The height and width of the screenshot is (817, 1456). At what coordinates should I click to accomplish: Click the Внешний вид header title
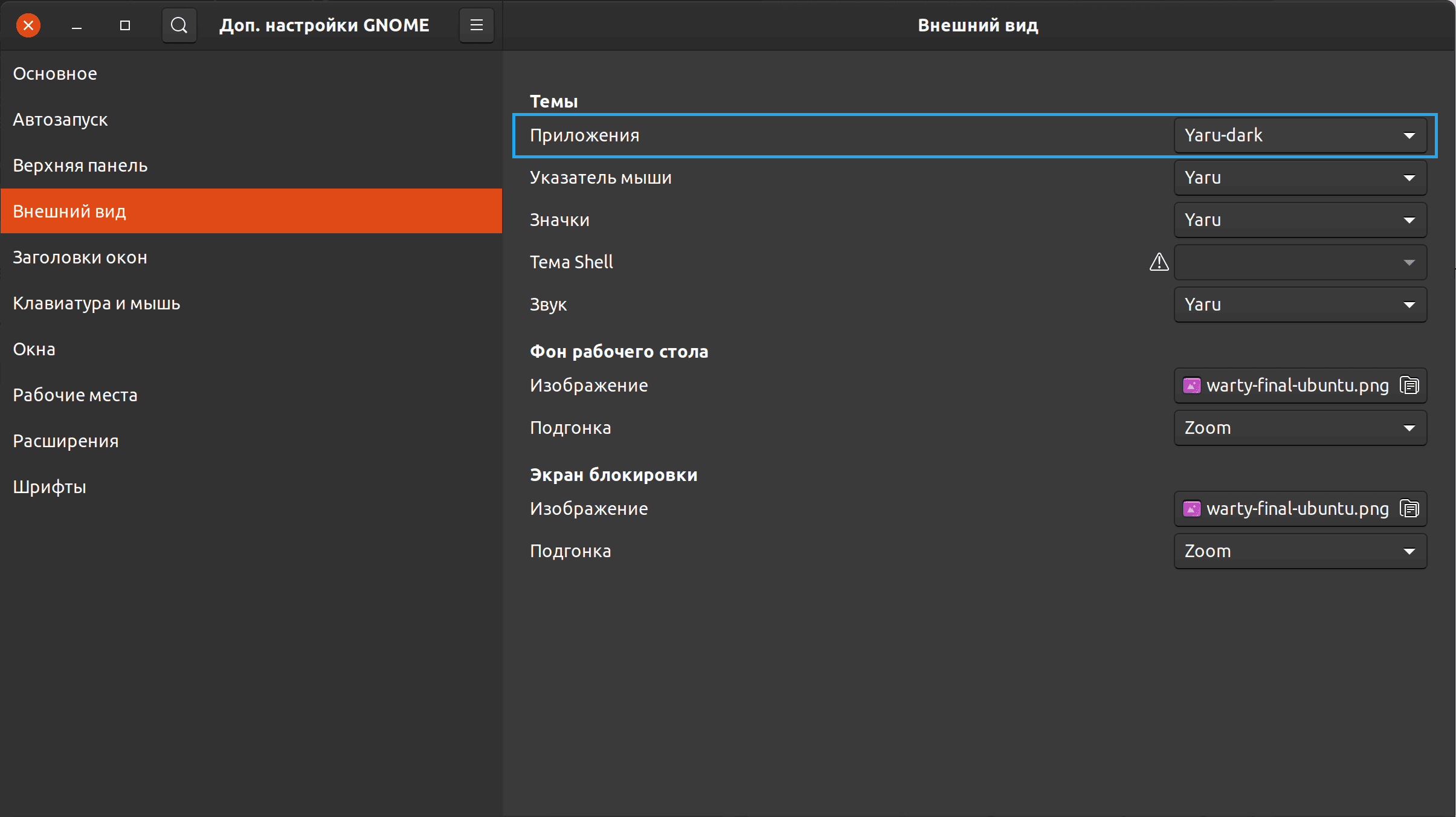coord(978,25)
